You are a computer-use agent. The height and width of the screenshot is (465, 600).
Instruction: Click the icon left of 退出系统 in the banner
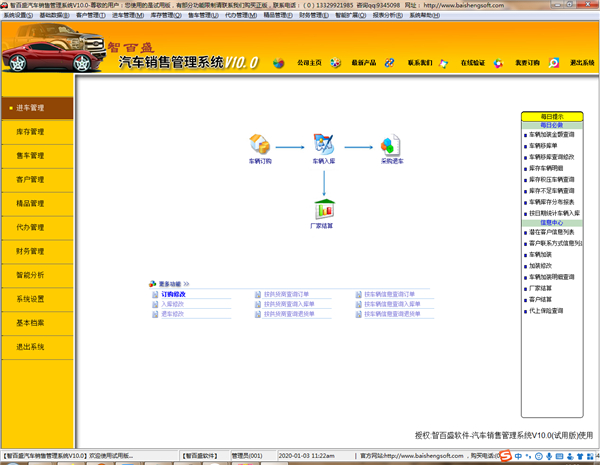[x=554, y=63]
